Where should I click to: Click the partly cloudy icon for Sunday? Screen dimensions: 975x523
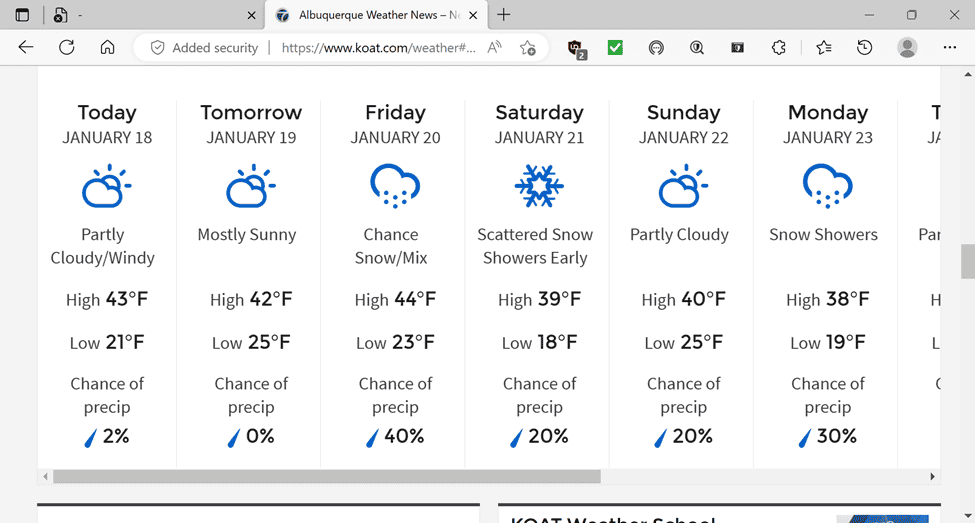point(683,185)
